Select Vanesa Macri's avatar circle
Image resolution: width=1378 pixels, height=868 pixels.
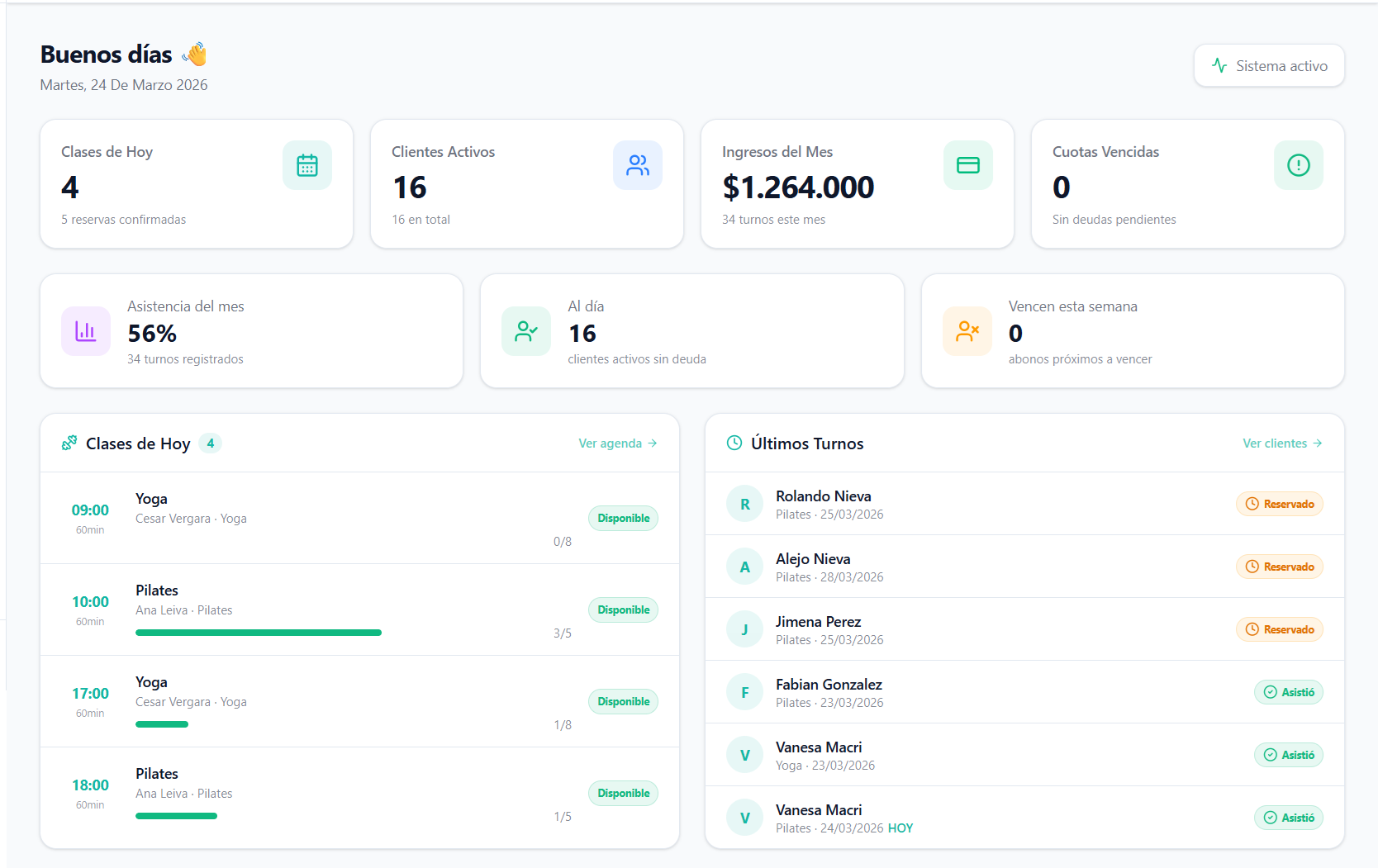coord(744,754)
